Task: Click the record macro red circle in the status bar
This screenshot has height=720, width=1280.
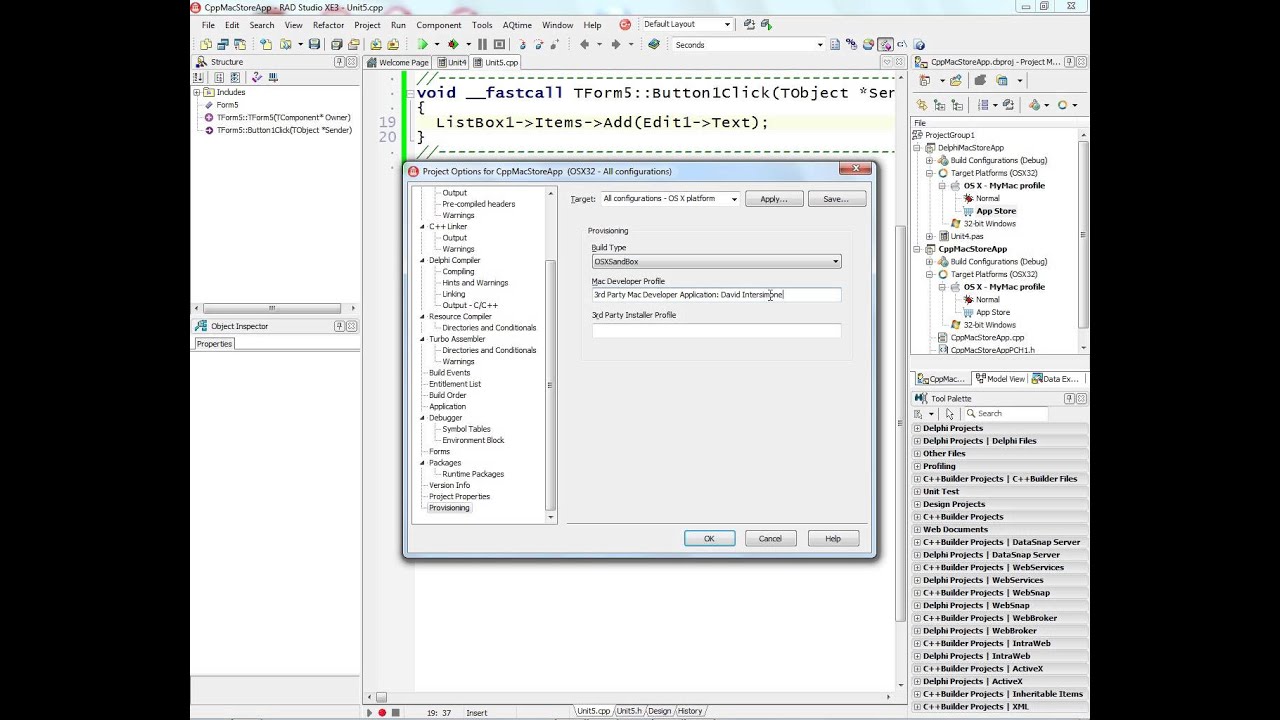Action: [382, 712]
